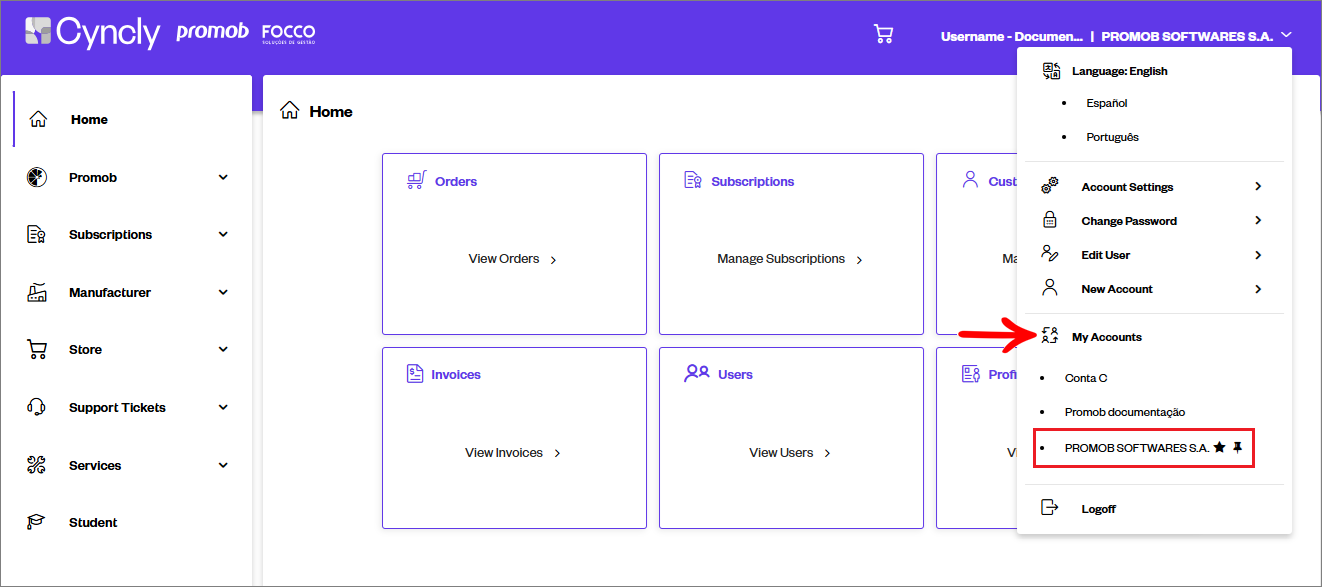Click the Focco logo in header

pos(288,34)
